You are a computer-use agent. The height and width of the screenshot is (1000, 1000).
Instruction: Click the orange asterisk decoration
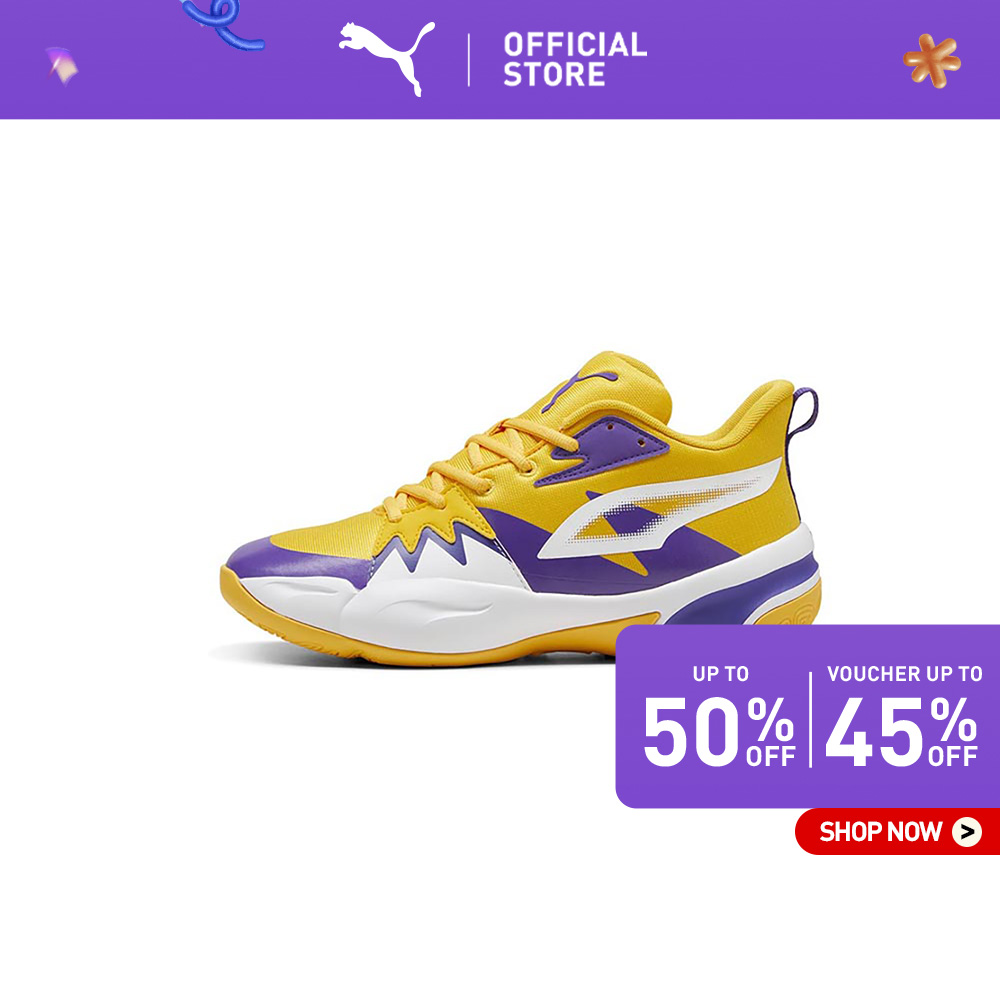coord(932,61)
